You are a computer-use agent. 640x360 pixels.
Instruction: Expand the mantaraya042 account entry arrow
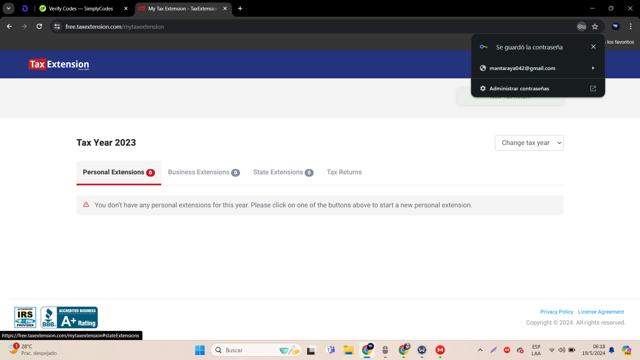(593, 68)
